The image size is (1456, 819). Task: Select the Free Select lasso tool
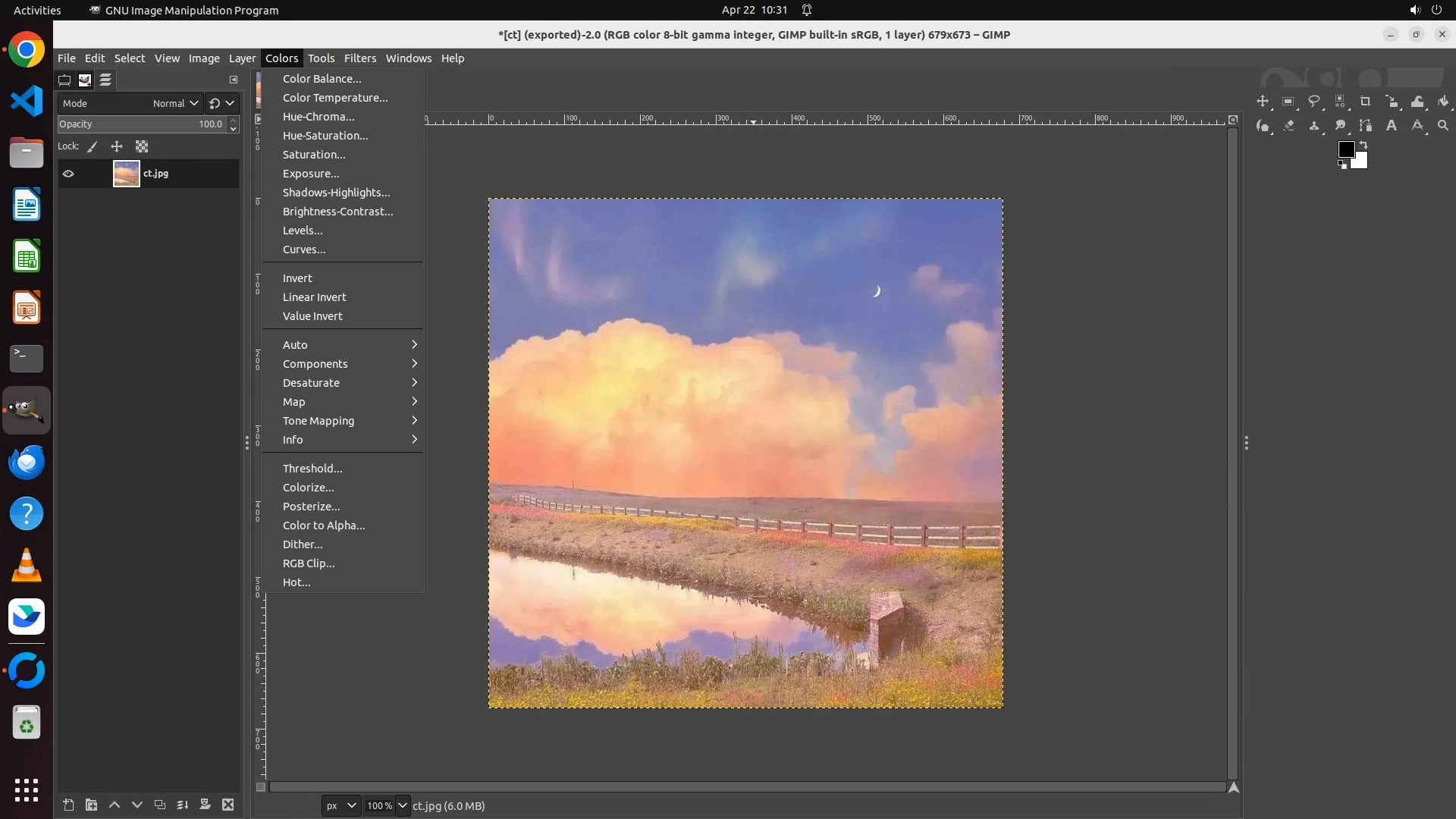1314,102
